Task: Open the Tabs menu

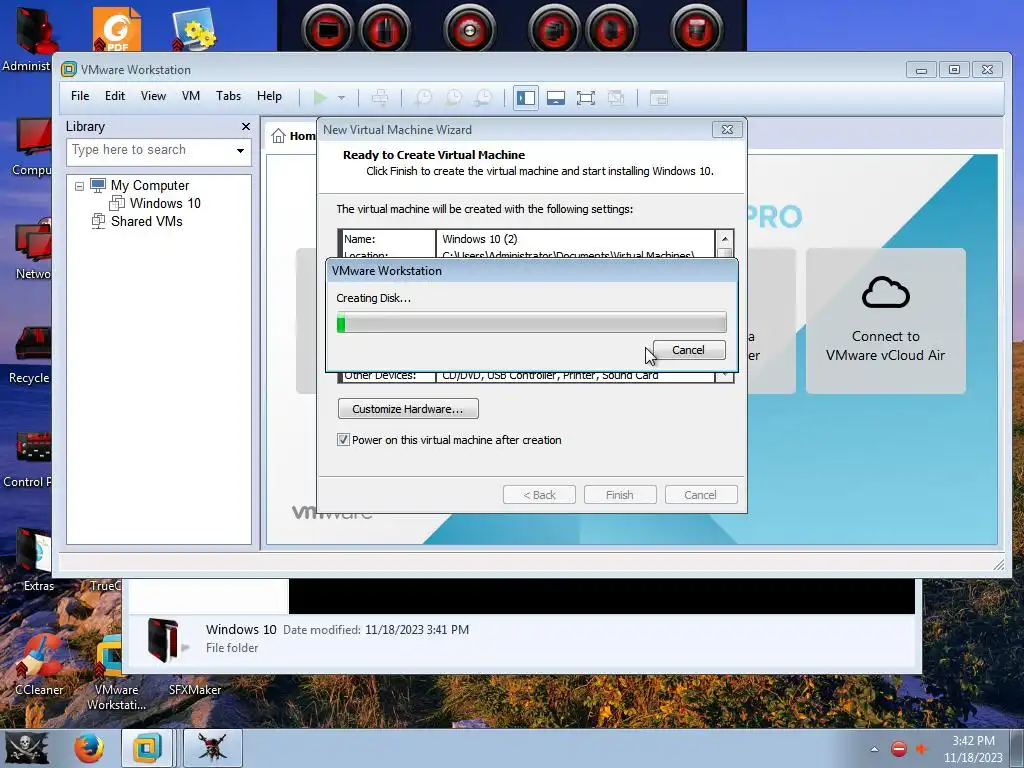Action: 229,96
